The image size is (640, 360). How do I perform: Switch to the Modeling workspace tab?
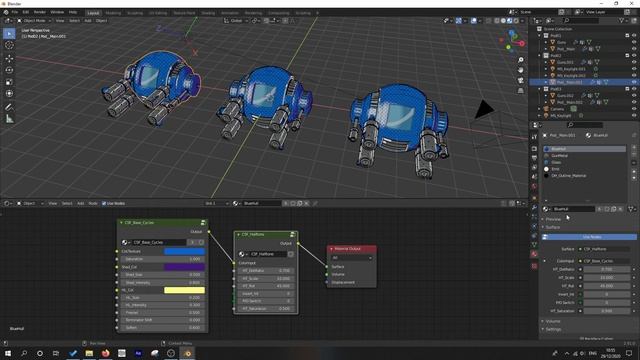point(113,13)
